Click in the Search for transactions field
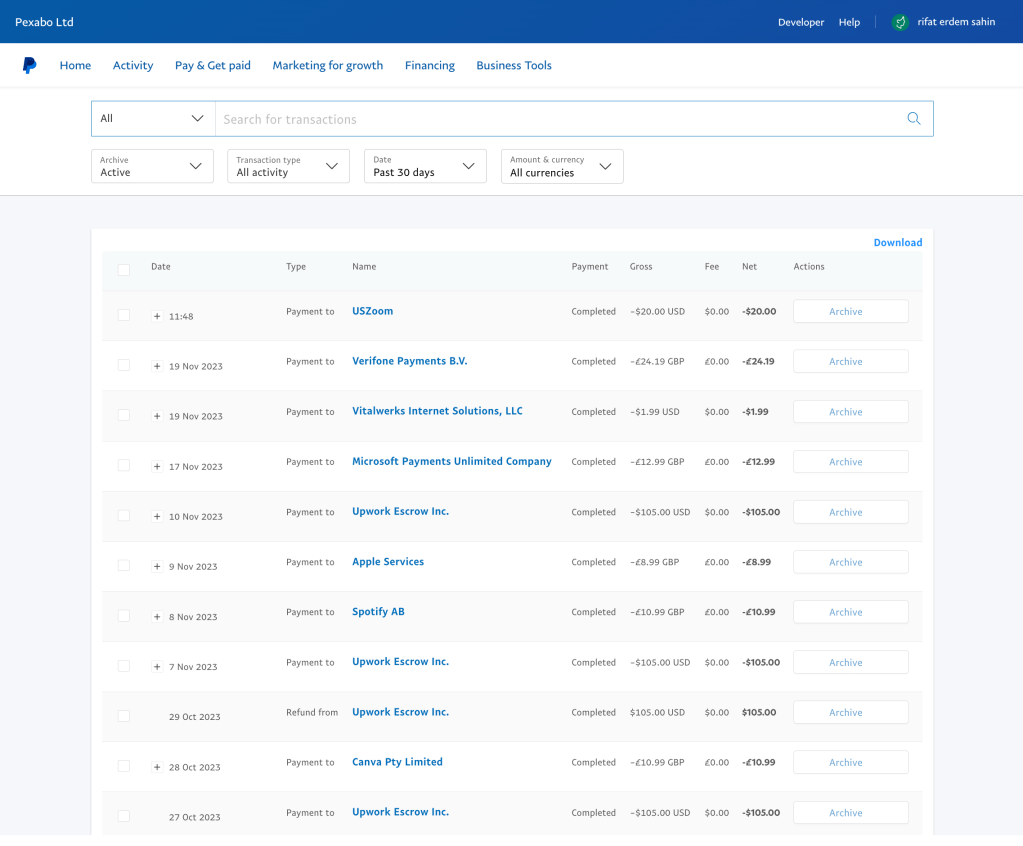This screenshot has height=846, width=1023. tap(561, 119)
